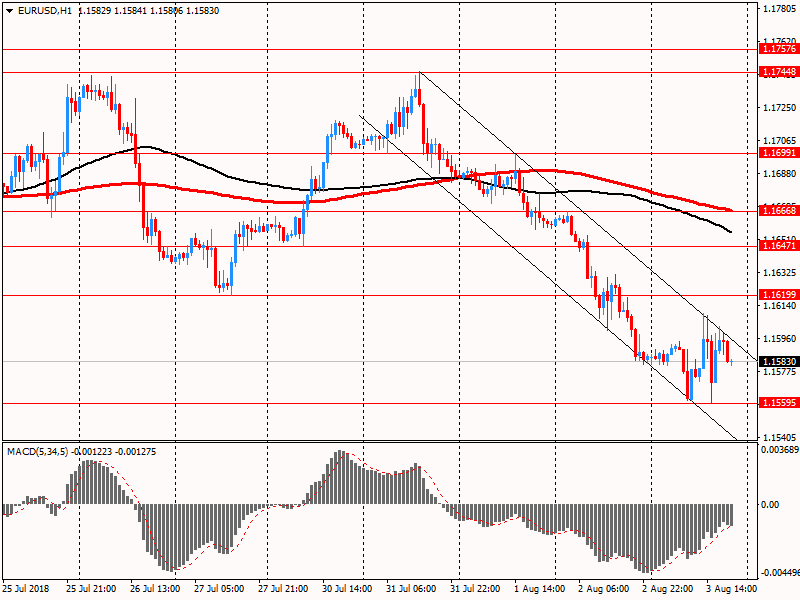The width and height of the screenshot is (800, 600).
Task: Click the 1.15775 price scale value
Action: [779, 371]
